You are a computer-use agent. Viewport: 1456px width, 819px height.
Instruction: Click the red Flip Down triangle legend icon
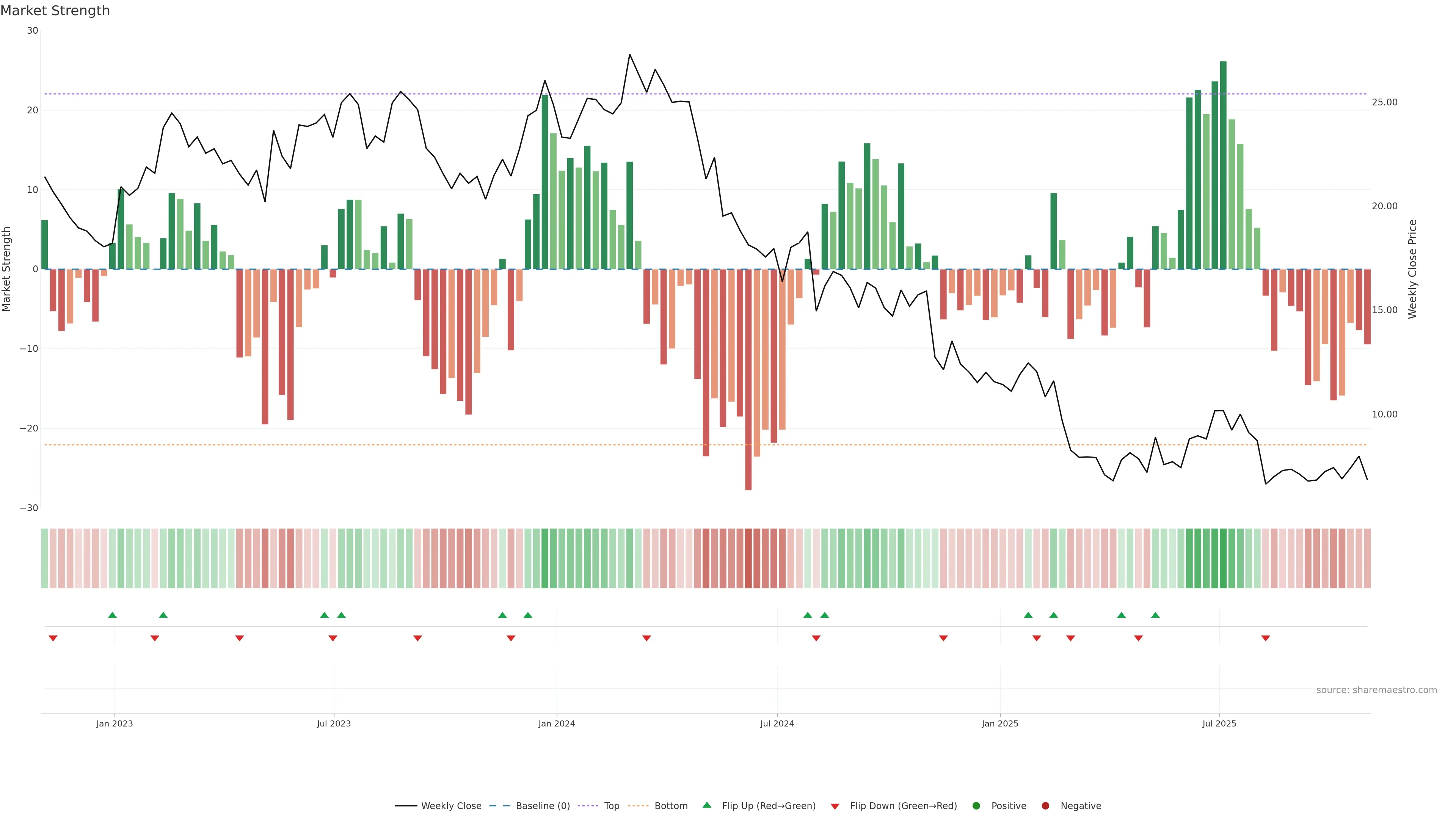click(x=835, y=806)
